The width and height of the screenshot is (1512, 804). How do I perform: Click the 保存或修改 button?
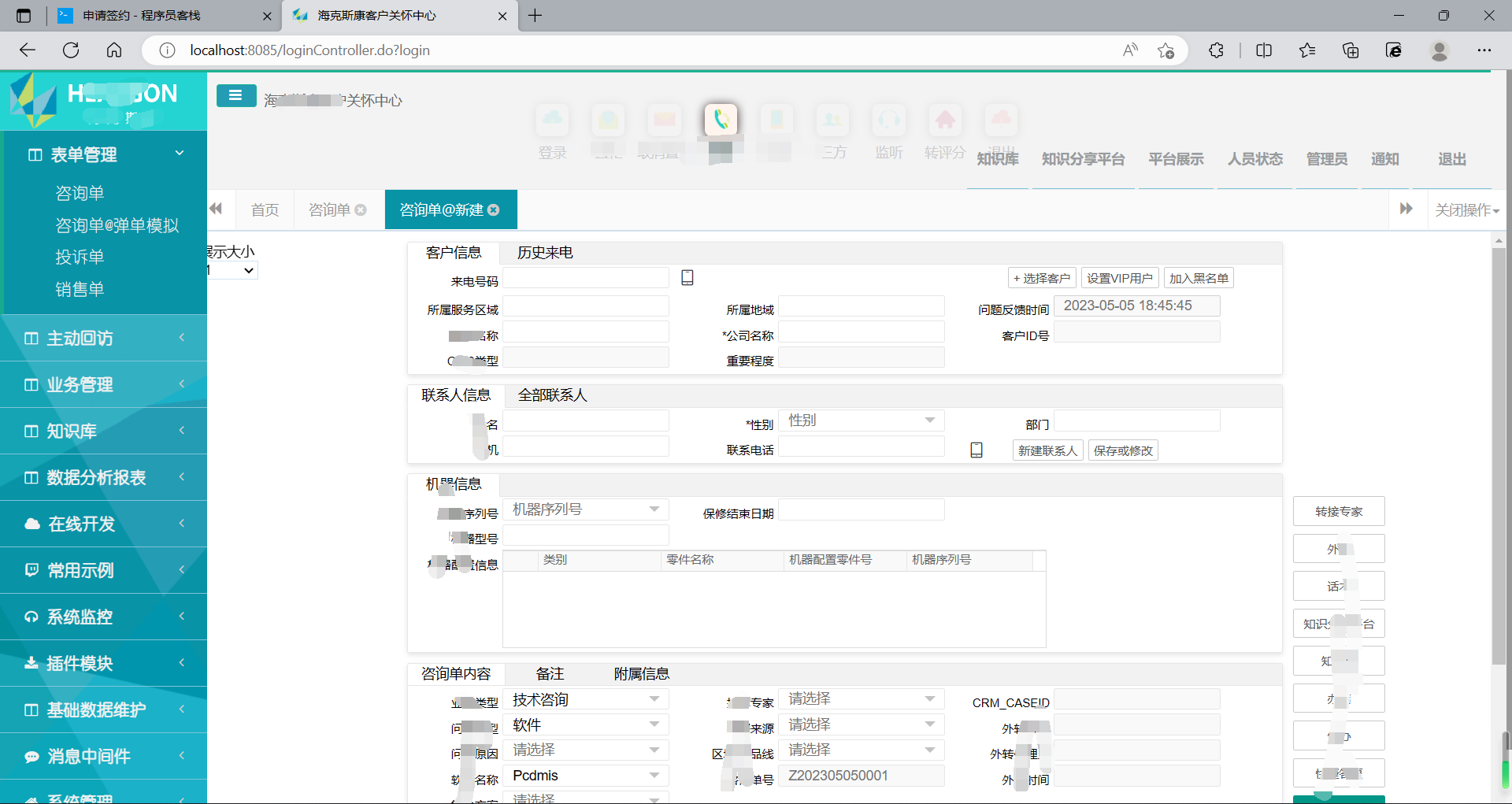(1123, 450)
